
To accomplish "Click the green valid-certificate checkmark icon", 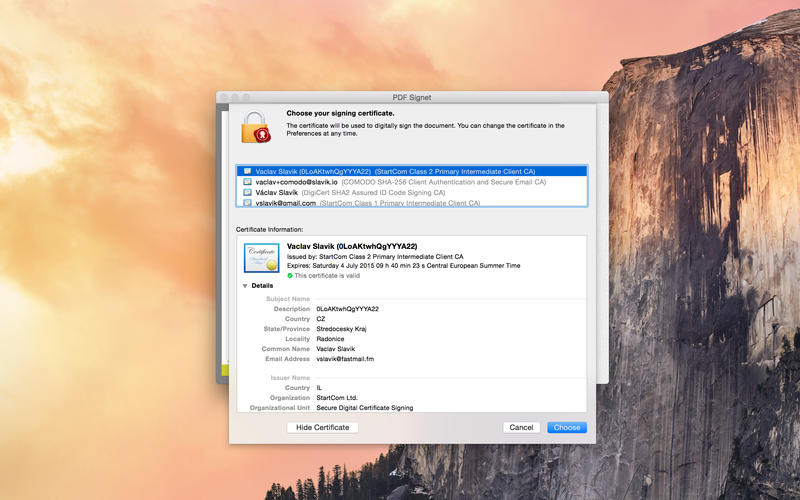I will point(290,274).
